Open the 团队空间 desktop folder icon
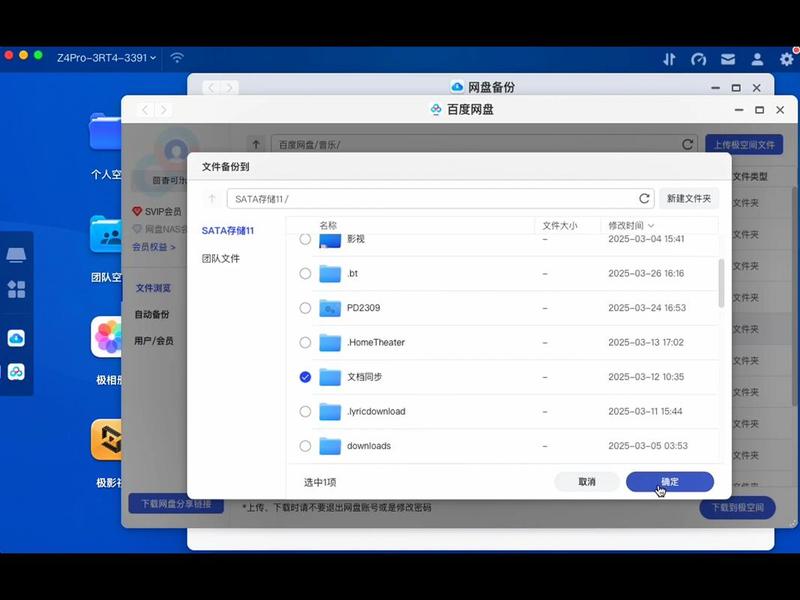Screen dimensions: 800x600 click(106, 235)
